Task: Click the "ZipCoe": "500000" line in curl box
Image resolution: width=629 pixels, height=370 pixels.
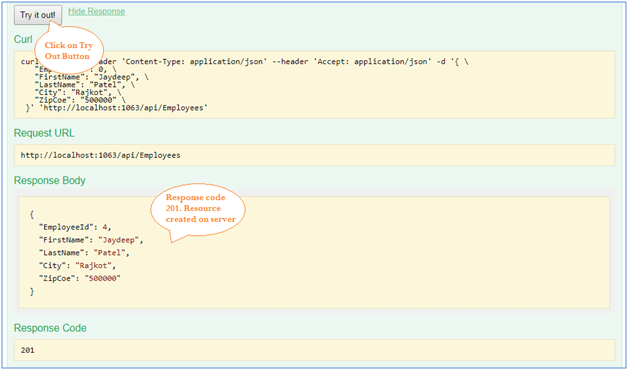Action: [x=80, y=100]
